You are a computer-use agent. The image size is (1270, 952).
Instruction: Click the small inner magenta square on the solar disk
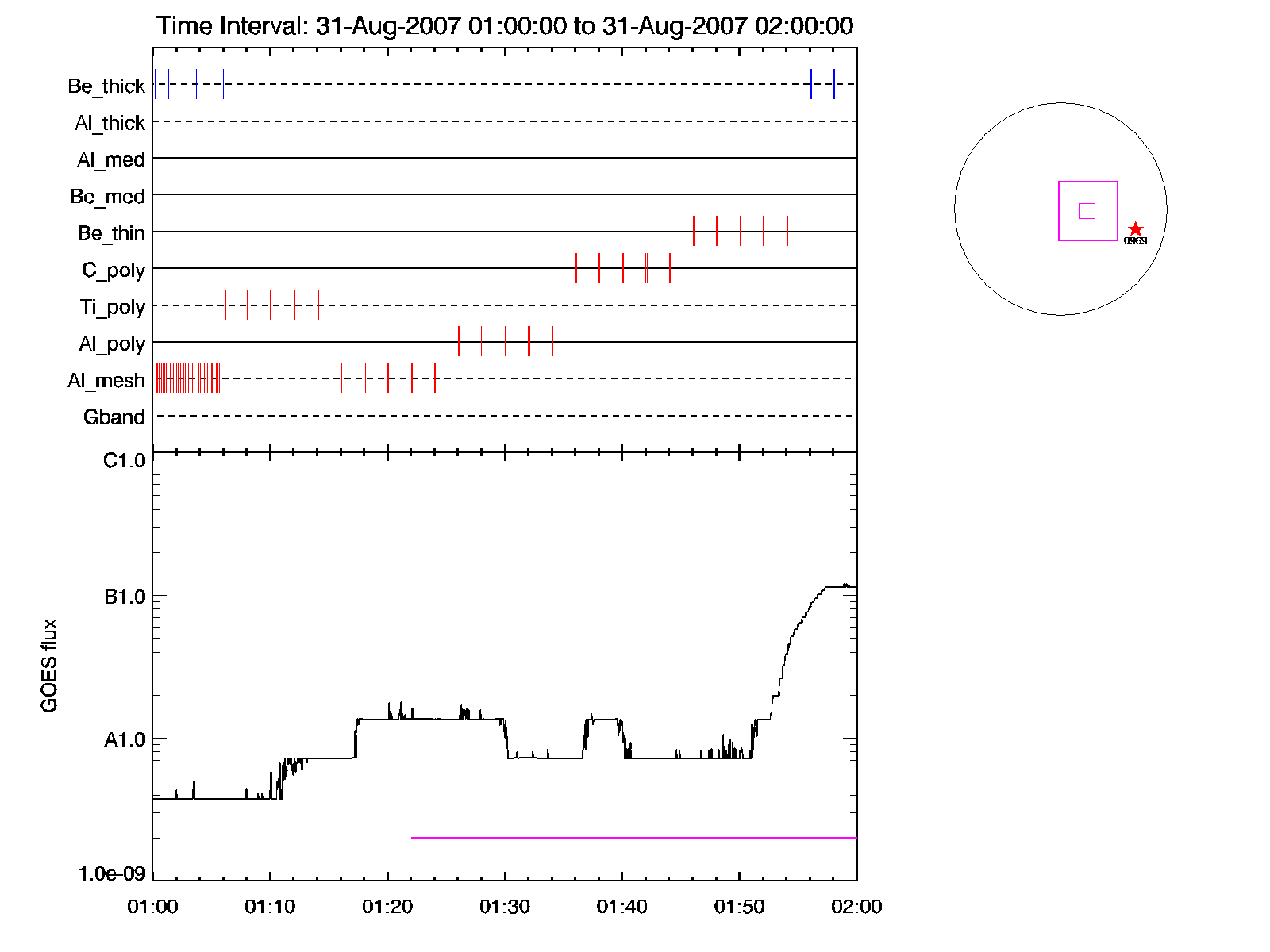[1087, 211]
